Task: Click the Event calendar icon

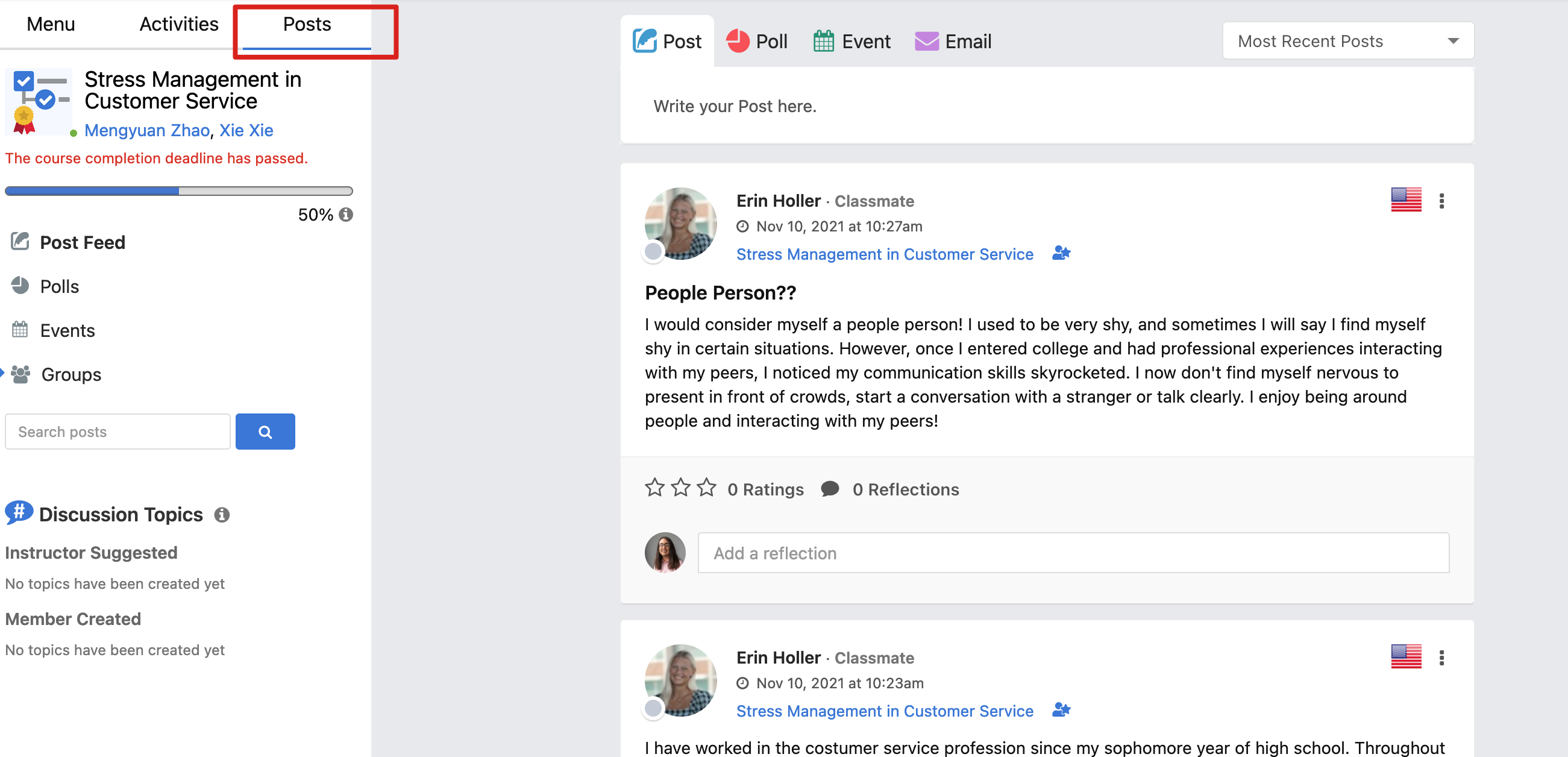Action: 823,41
